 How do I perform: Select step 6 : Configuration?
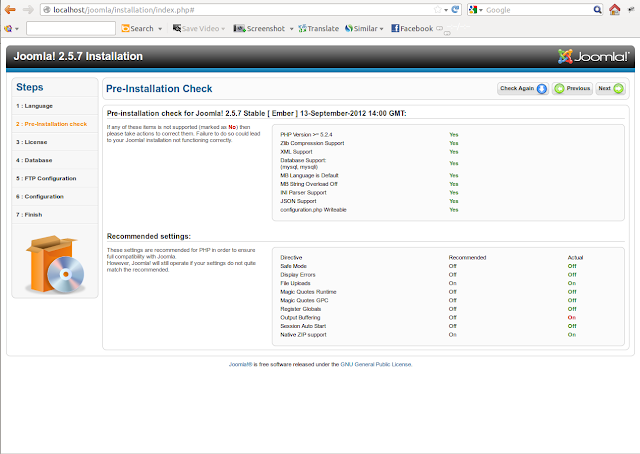click(40, 196)
